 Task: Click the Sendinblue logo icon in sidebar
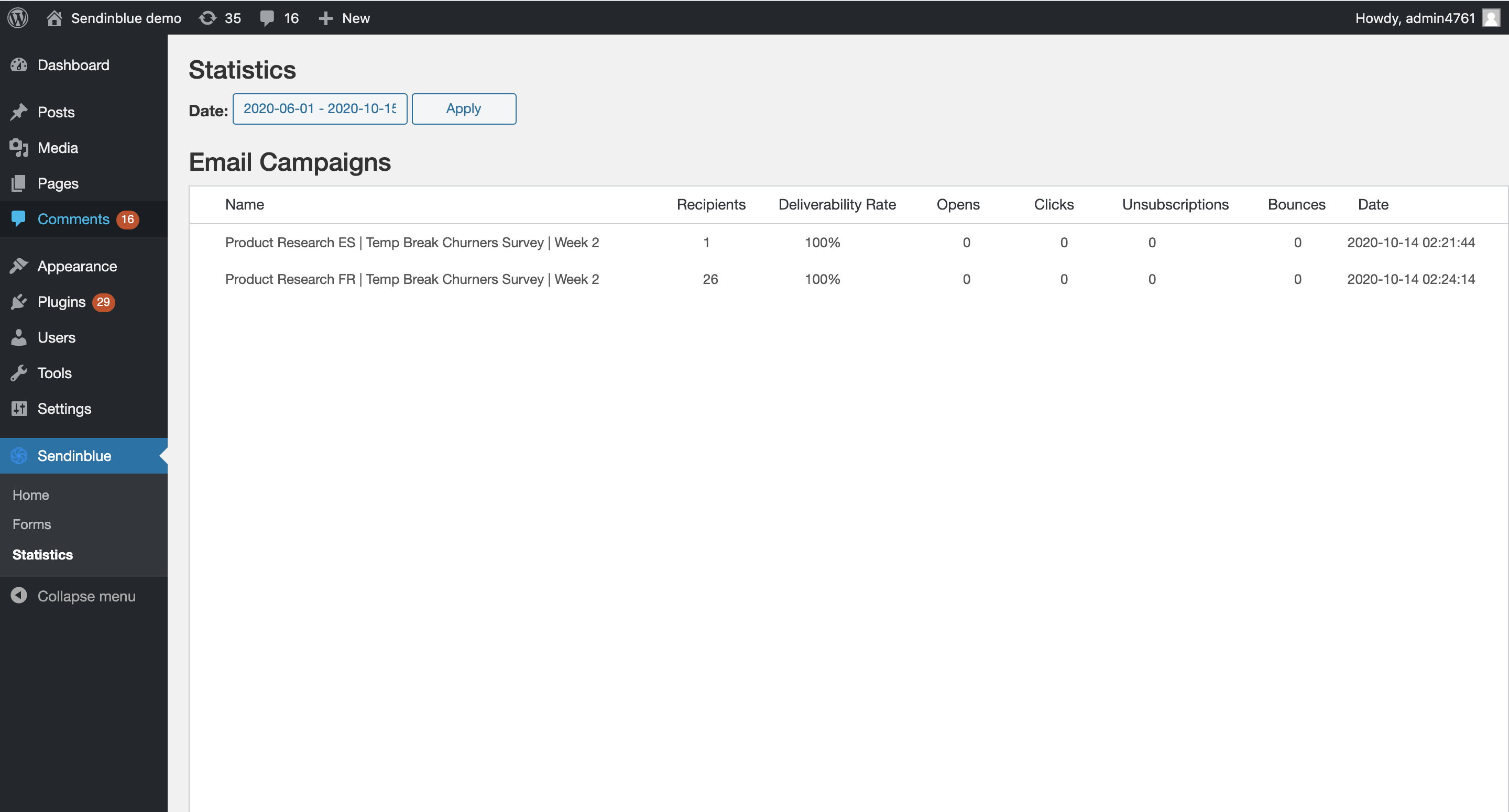click(19, 456)
